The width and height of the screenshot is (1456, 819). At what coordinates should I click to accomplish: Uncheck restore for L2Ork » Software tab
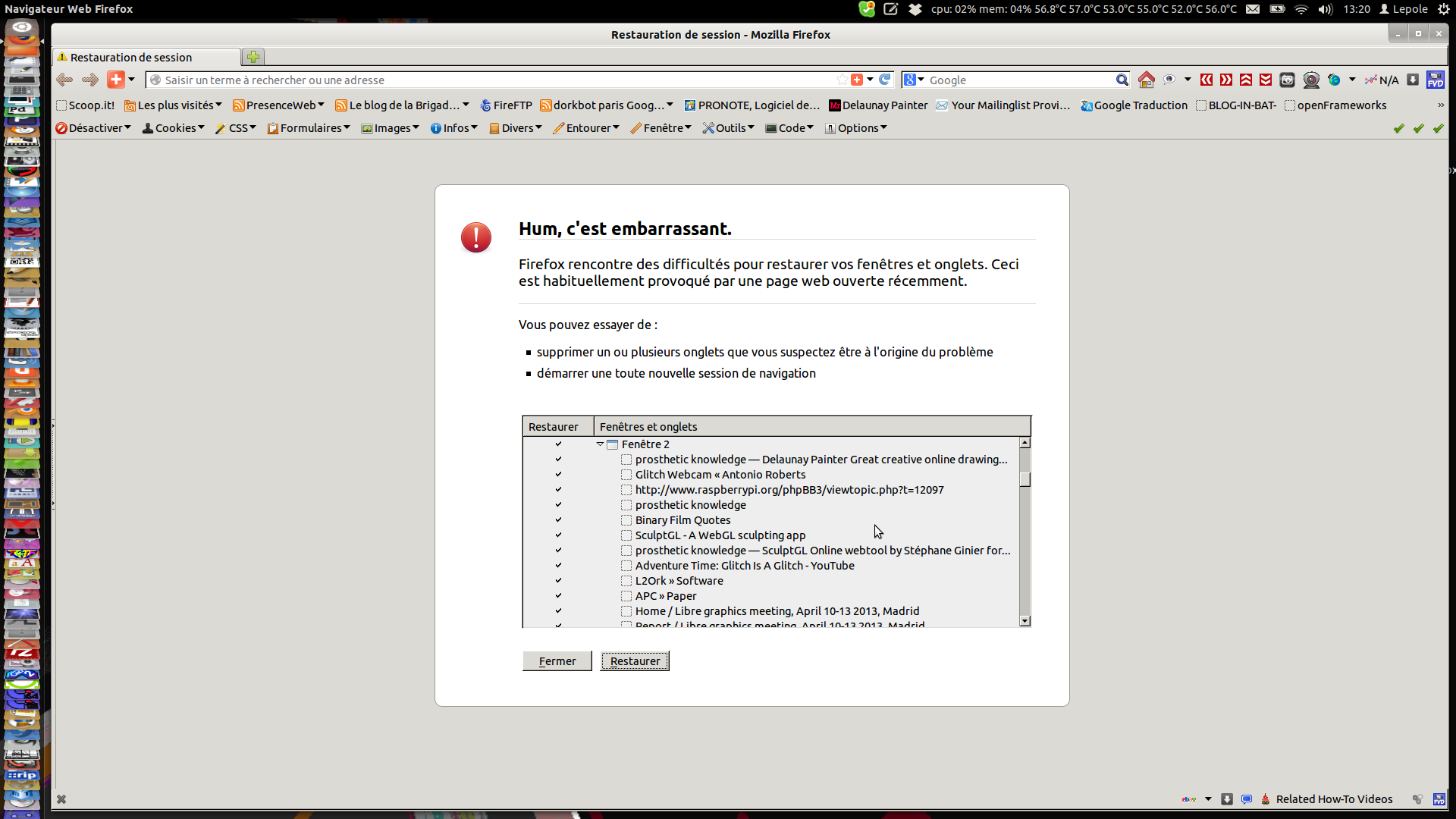(x=558, y=581)
